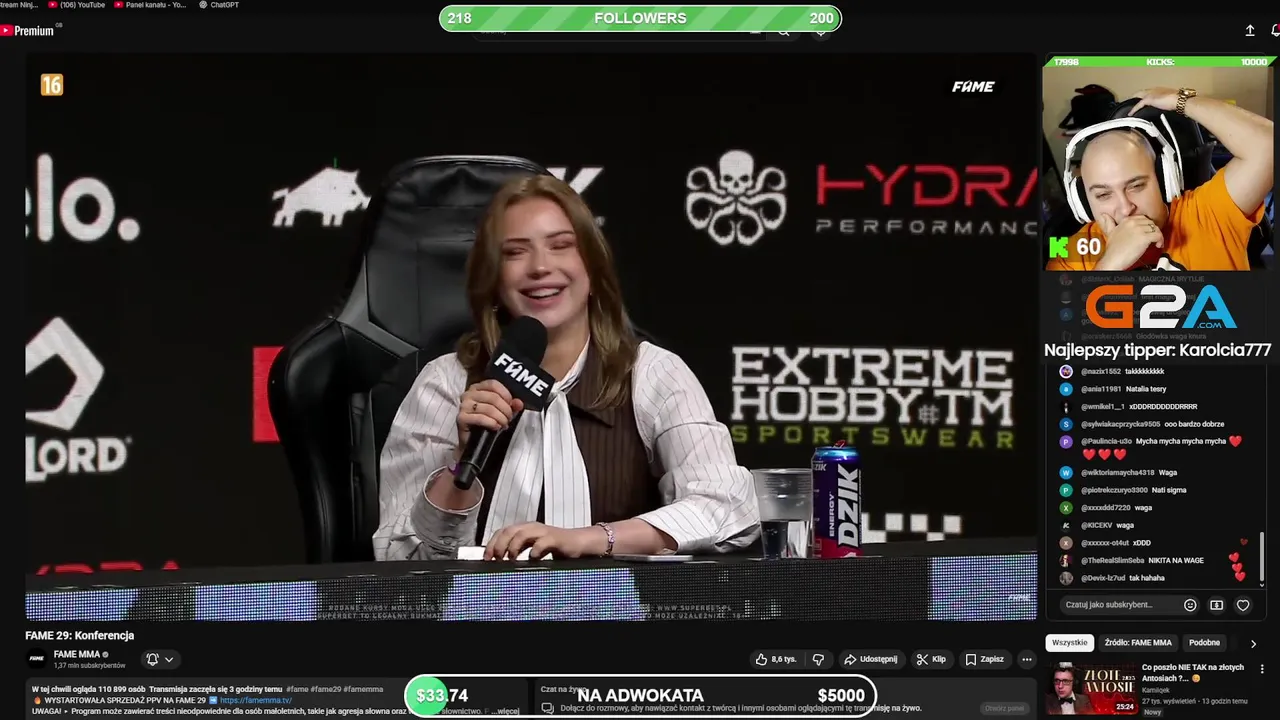Click the @KICEKV chat avatar

point(1066,525)
